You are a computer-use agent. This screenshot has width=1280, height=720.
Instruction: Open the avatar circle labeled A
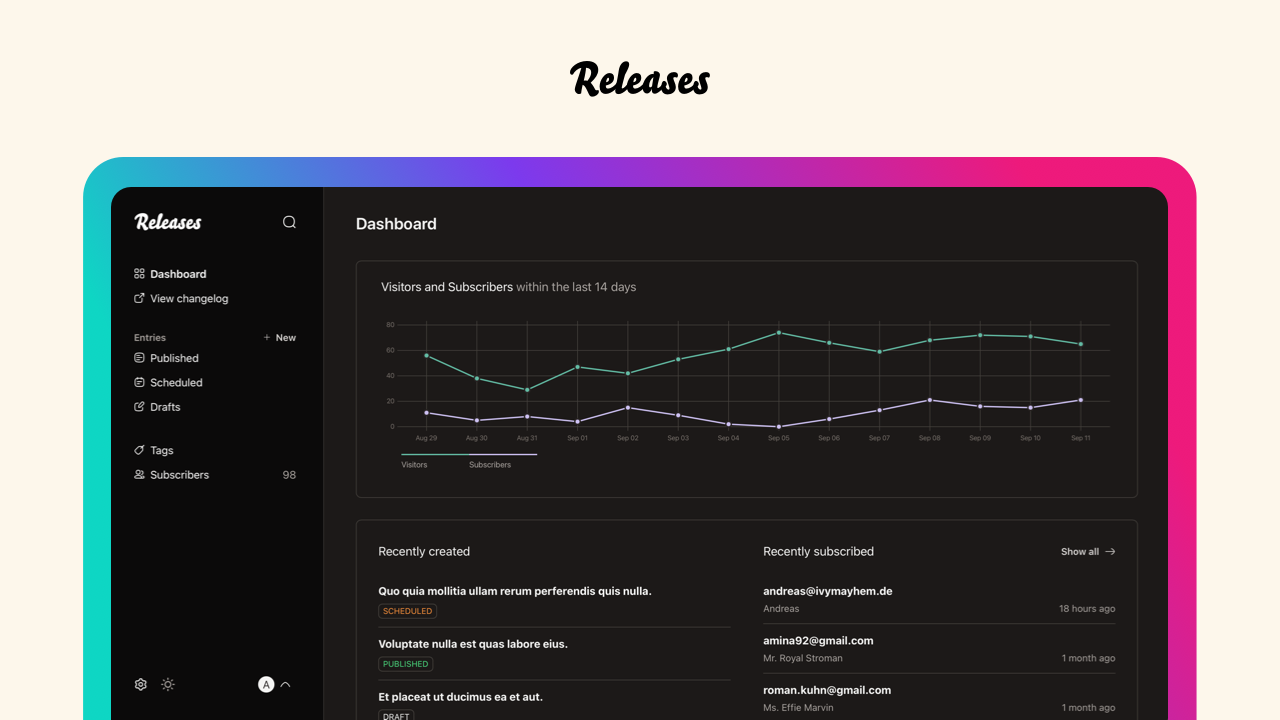tap(266, 684)
